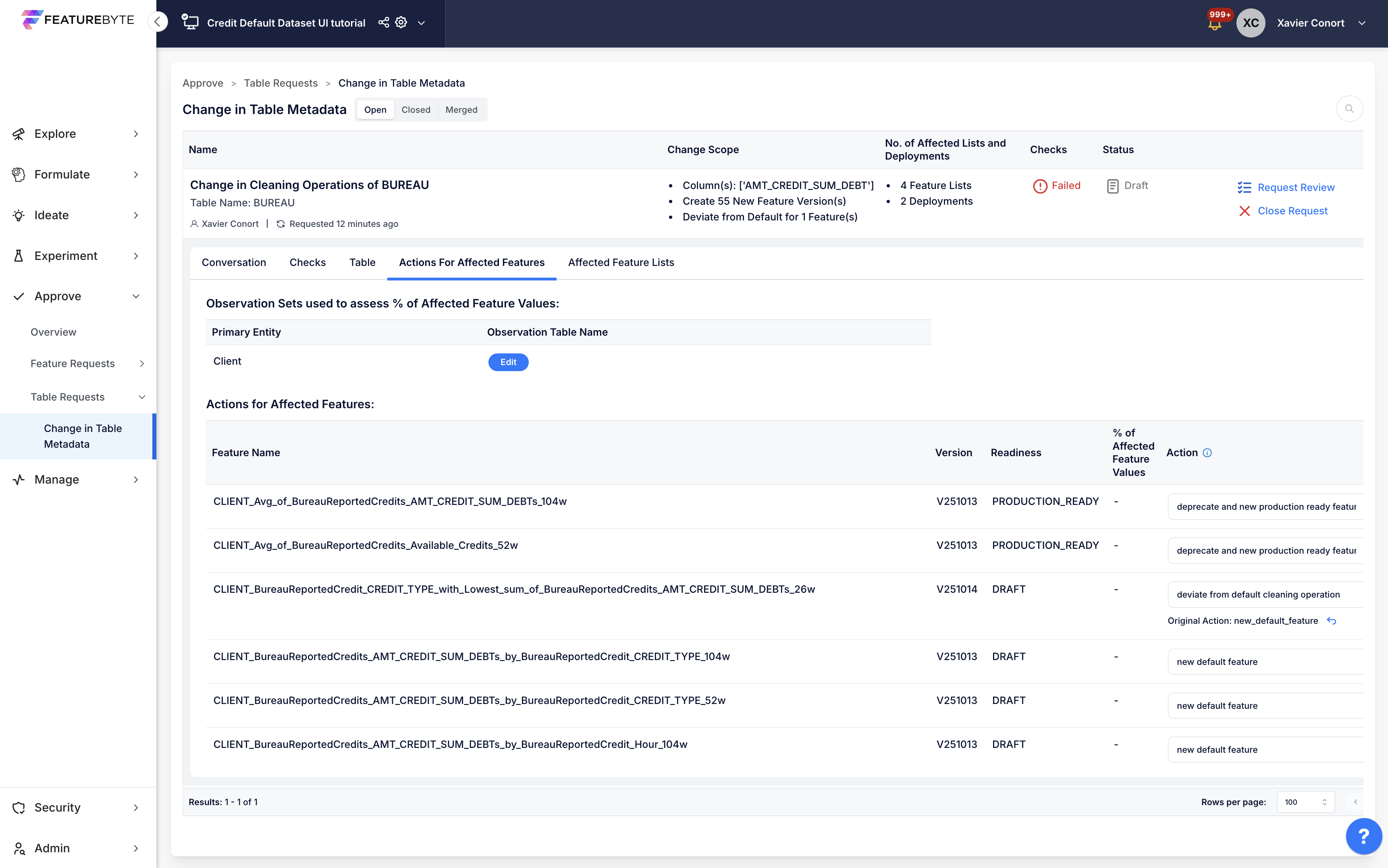The width and height of the screenshot is (1388, 868).
Task: Open the Affected Feature Lists tab
Action: tap(621, 262)
